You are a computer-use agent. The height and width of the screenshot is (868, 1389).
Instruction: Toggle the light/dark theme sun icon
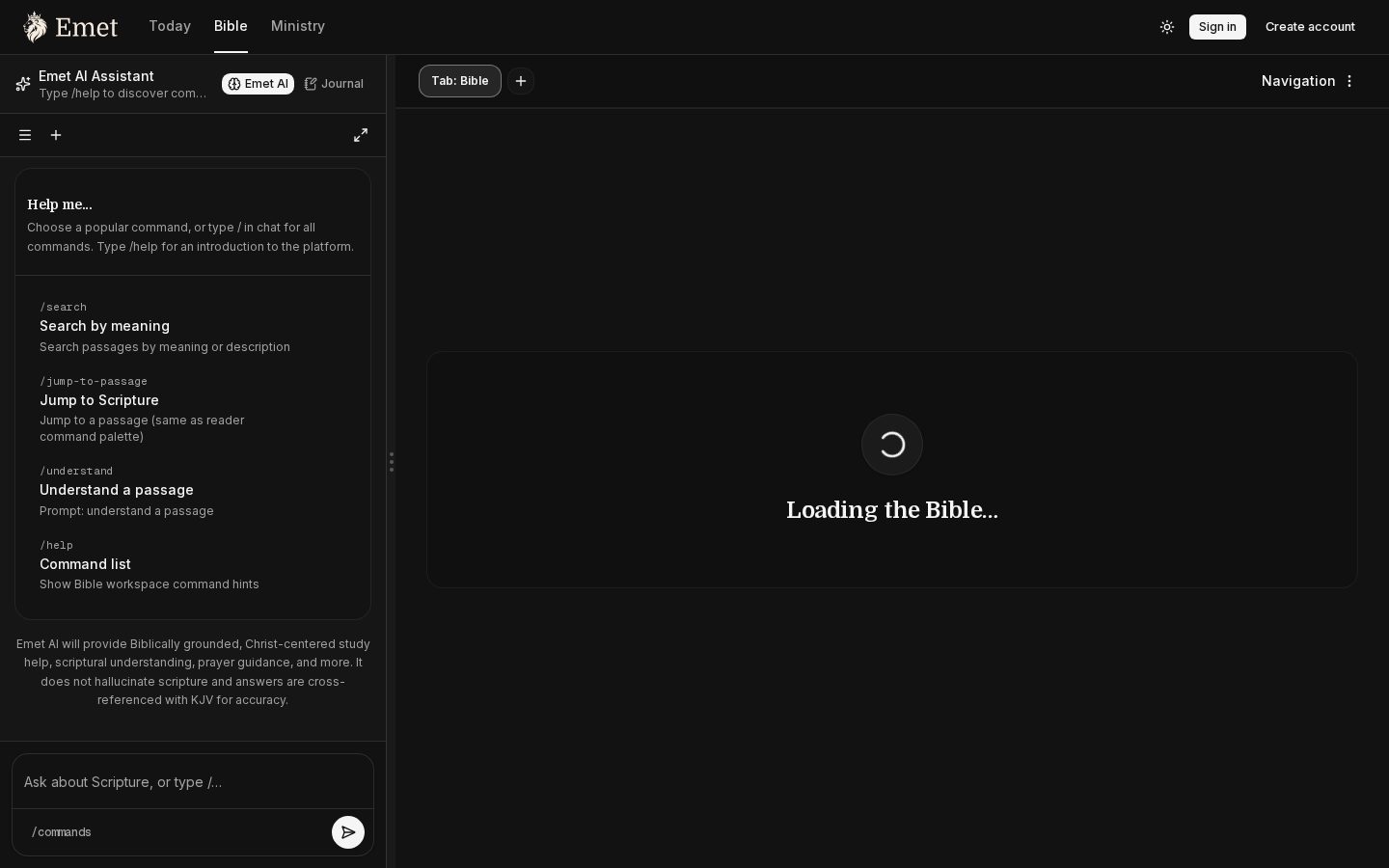click(1167, 27)
